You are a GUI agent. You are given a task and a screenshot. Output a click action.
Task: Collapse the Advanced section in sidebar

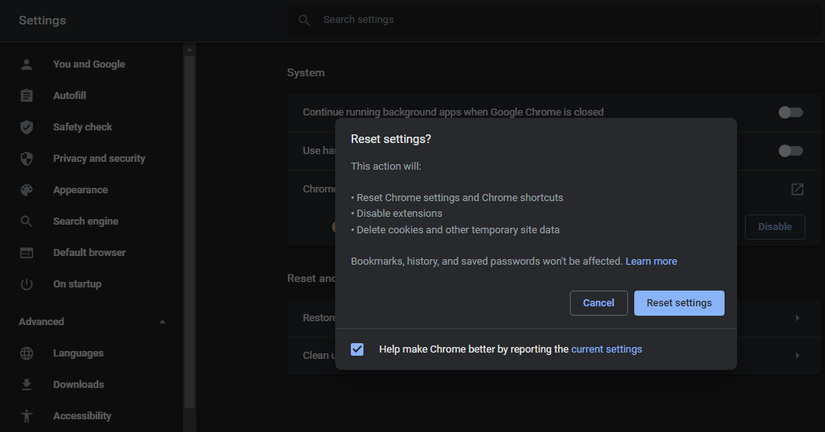pos(162,322)
